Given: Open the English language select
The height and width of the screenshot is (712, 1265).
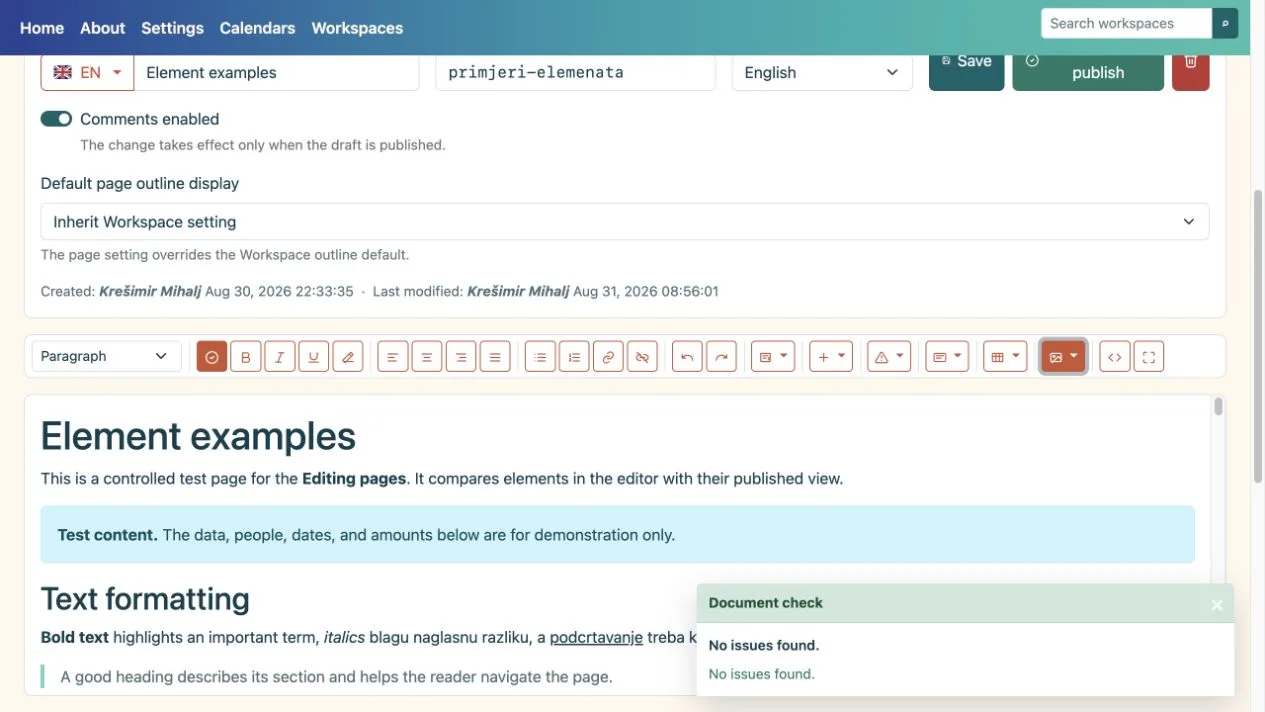Looking at the screenshot, I should tap(822, 72).
